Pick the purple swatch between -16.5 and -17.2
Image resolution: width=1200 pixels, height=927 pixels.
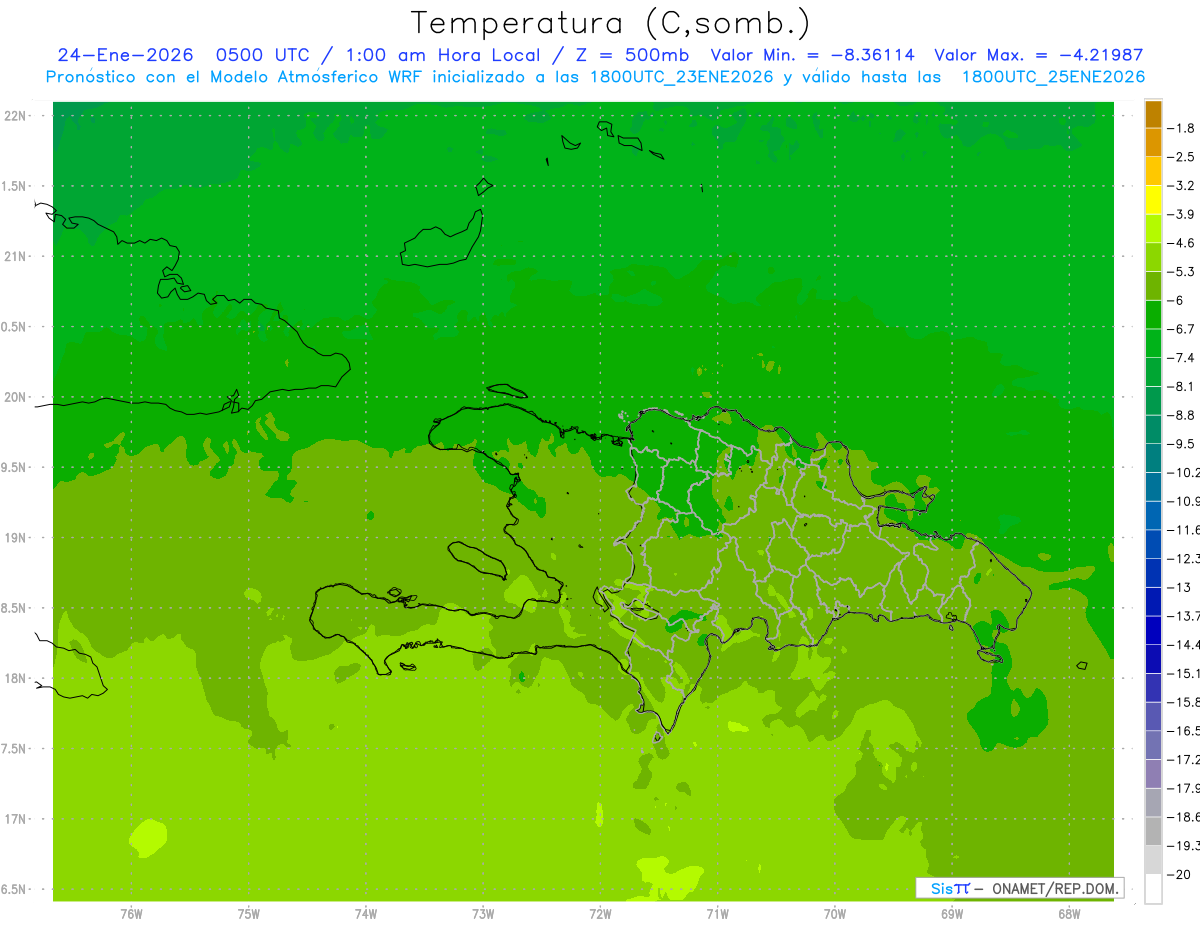tap(1153, 745)
